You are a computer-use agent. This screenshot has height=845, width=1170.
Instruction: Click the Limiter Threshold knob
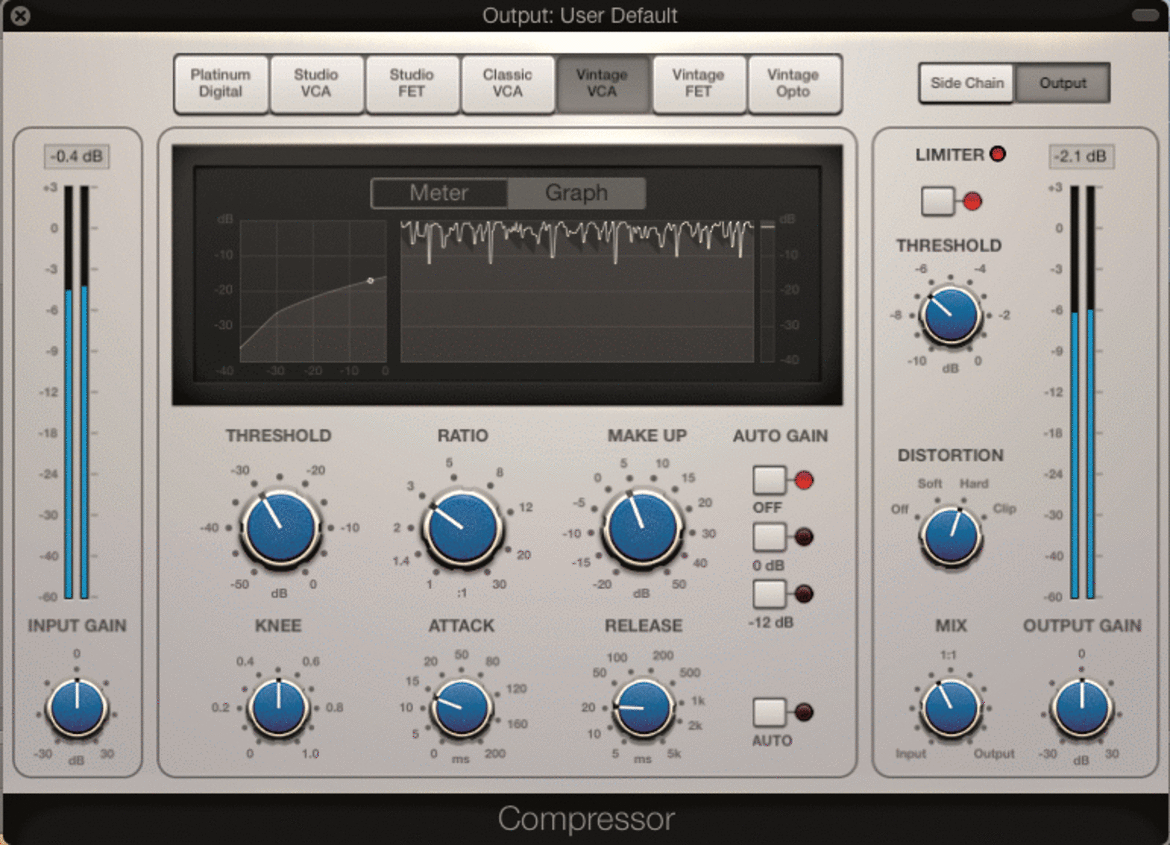point(951,317)
